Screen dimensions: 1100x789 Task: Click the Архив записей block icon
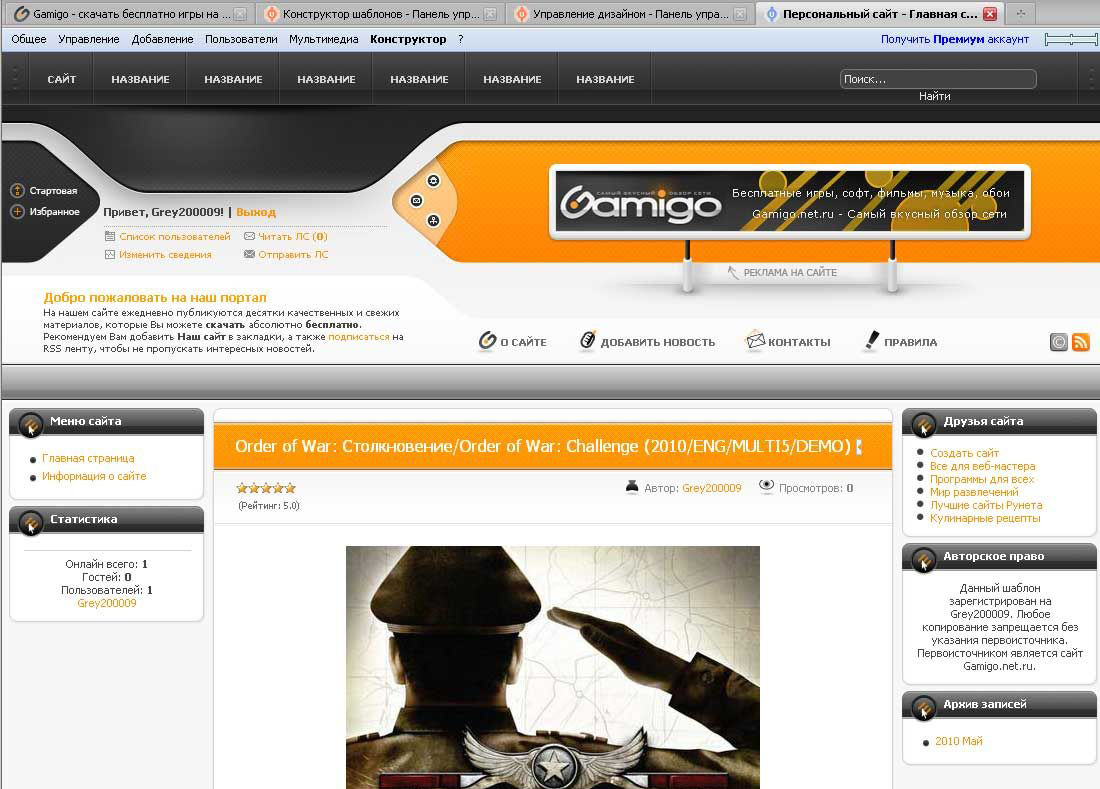pyautogui.click(x=924, y=707)
